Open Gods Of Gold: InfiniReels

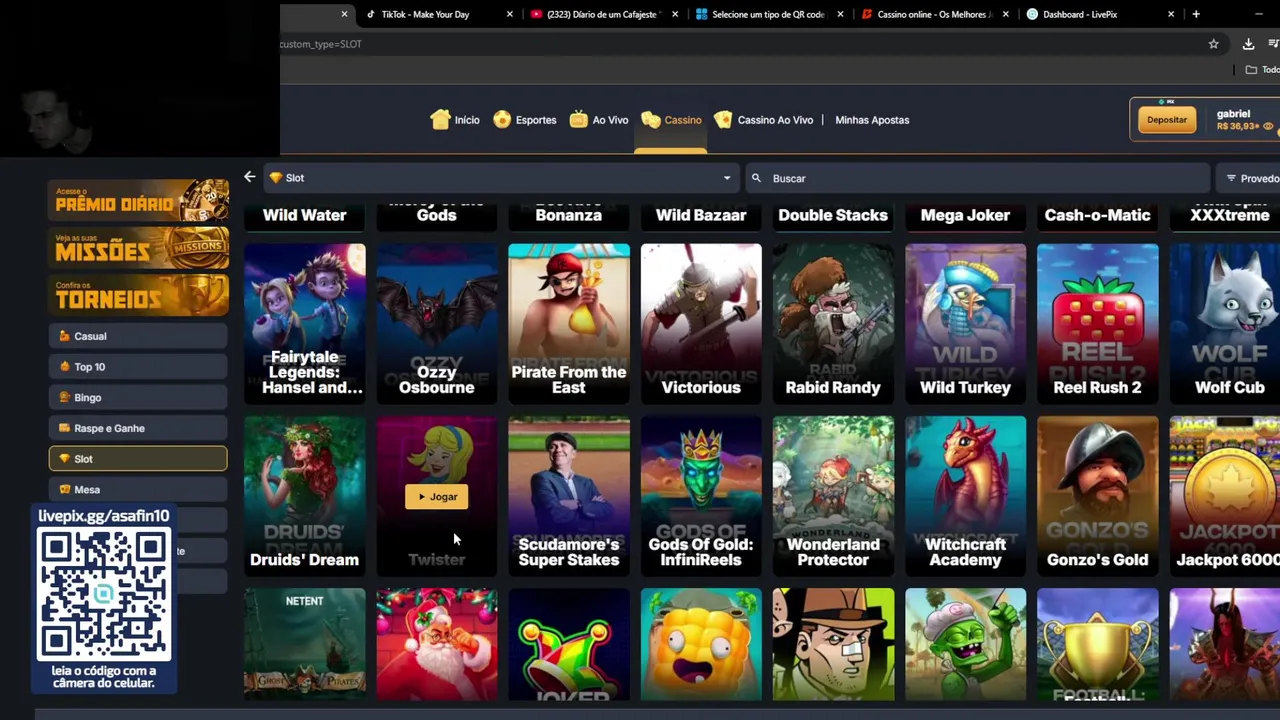point(701,495)
